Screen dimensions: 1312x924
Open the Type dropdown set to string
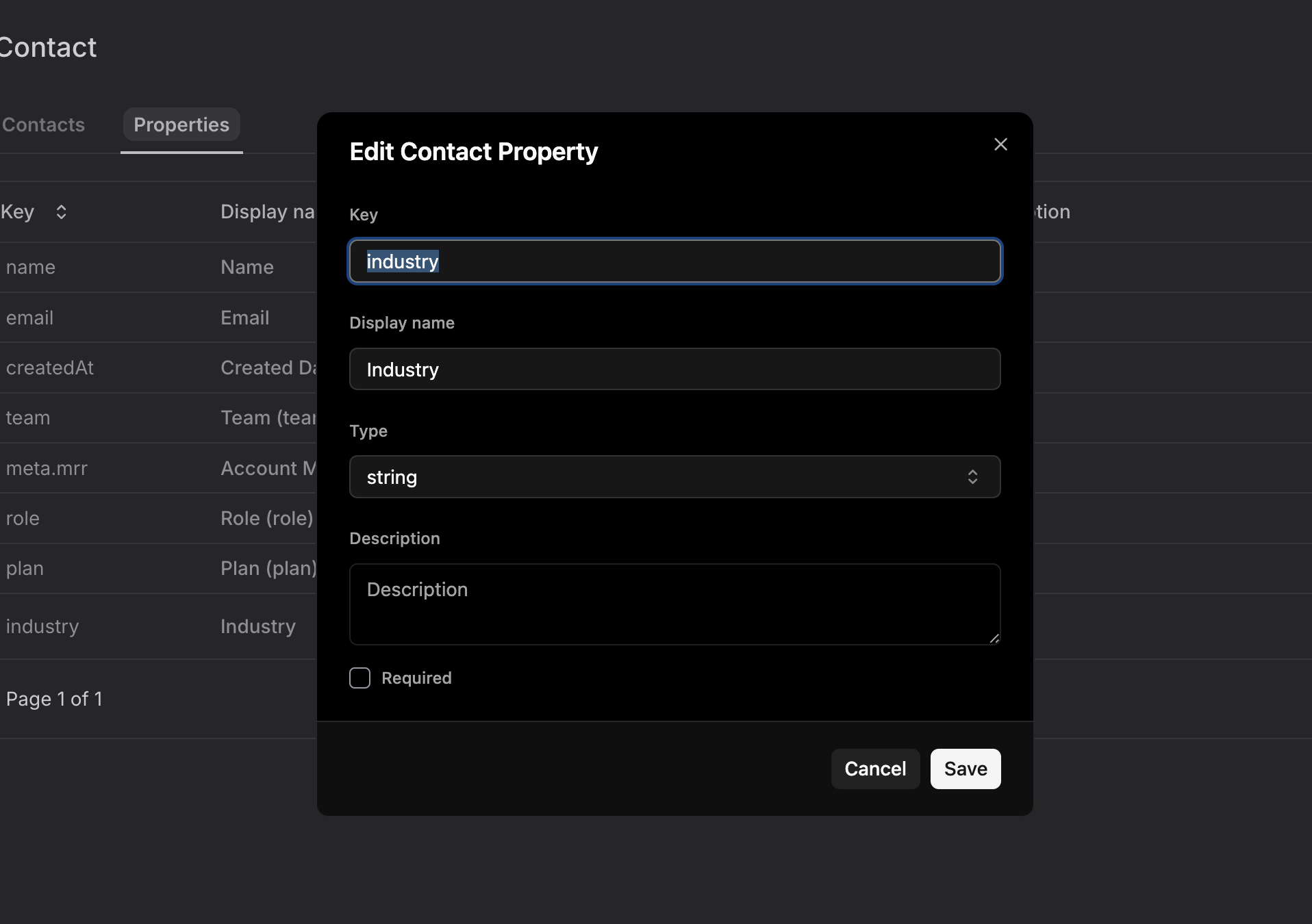(674, 477)
